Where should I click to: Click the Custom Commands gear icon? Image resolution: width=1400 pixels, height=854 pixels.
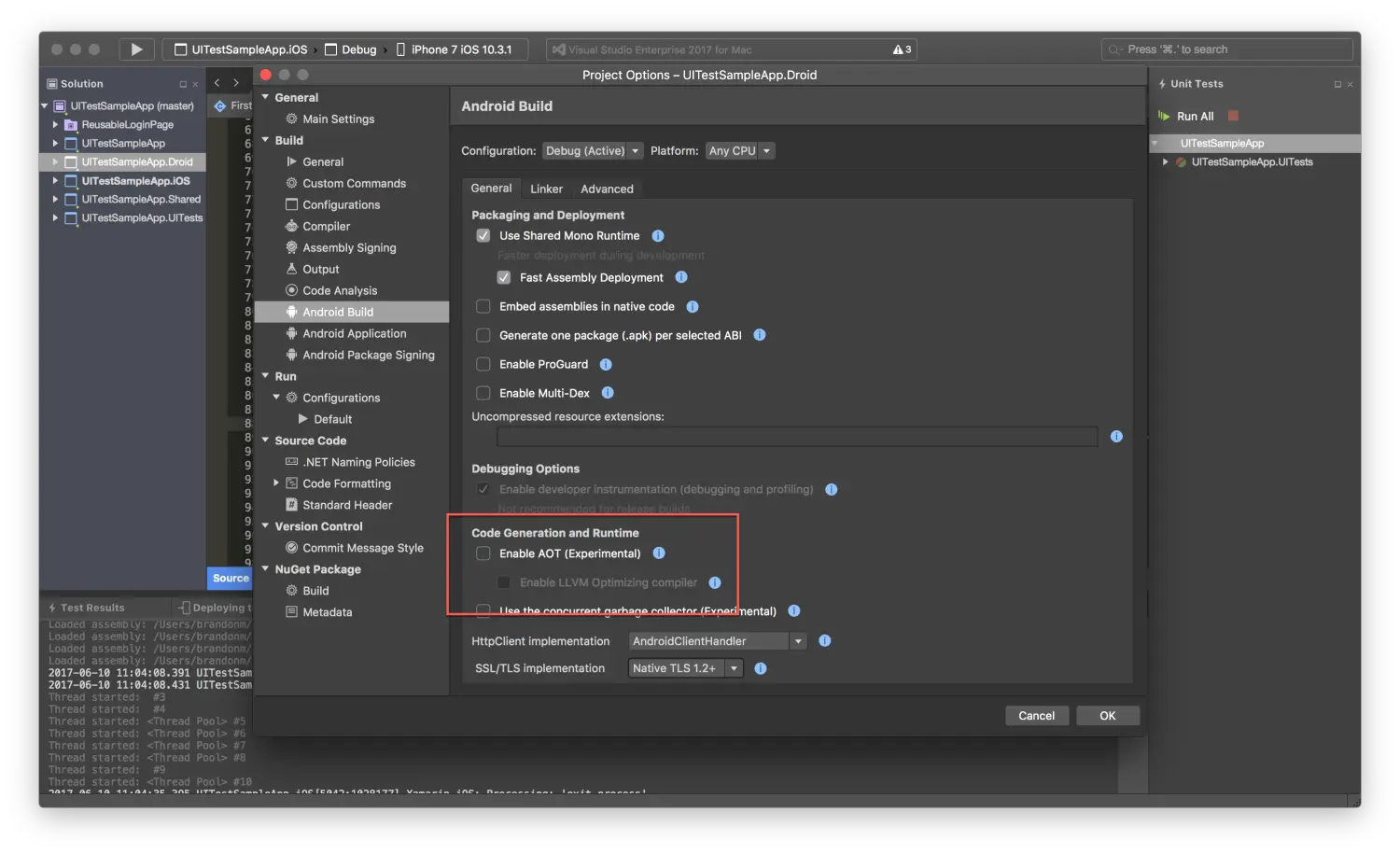pyautogui.click(x=291, y=183)
